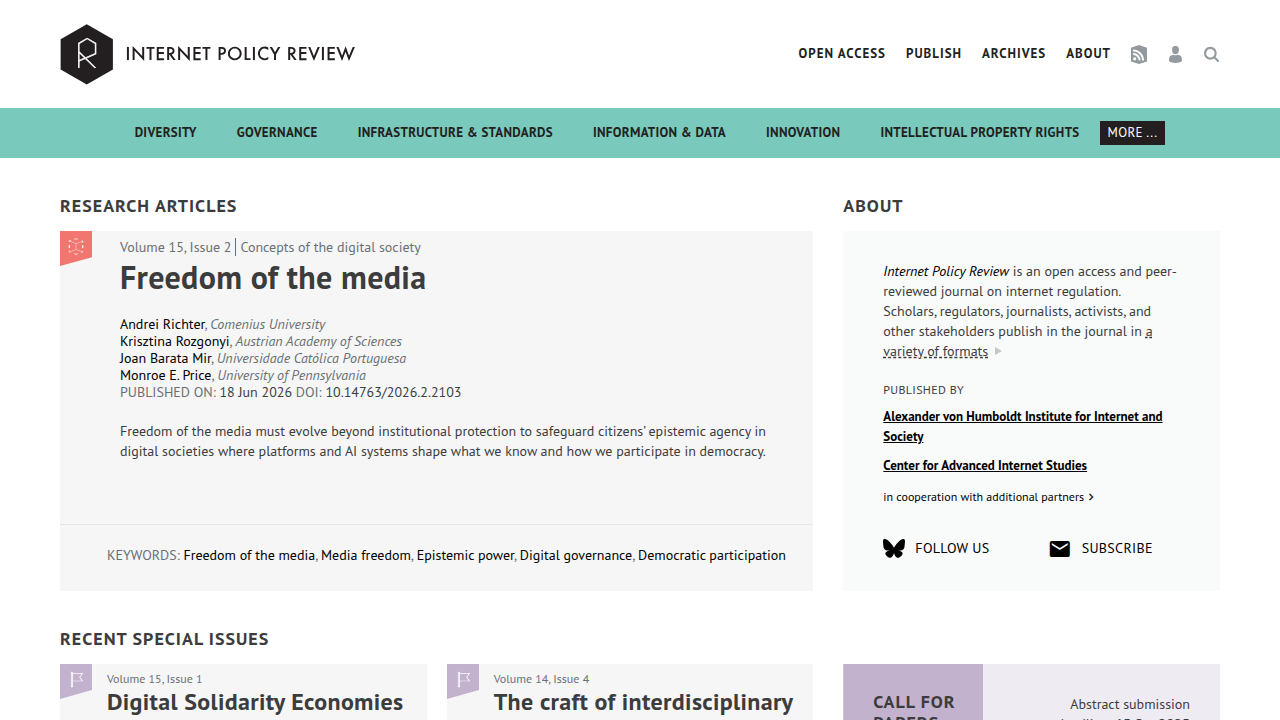Open the search magnifier icon
The image size is (1280, 720).
[1211, 54]
